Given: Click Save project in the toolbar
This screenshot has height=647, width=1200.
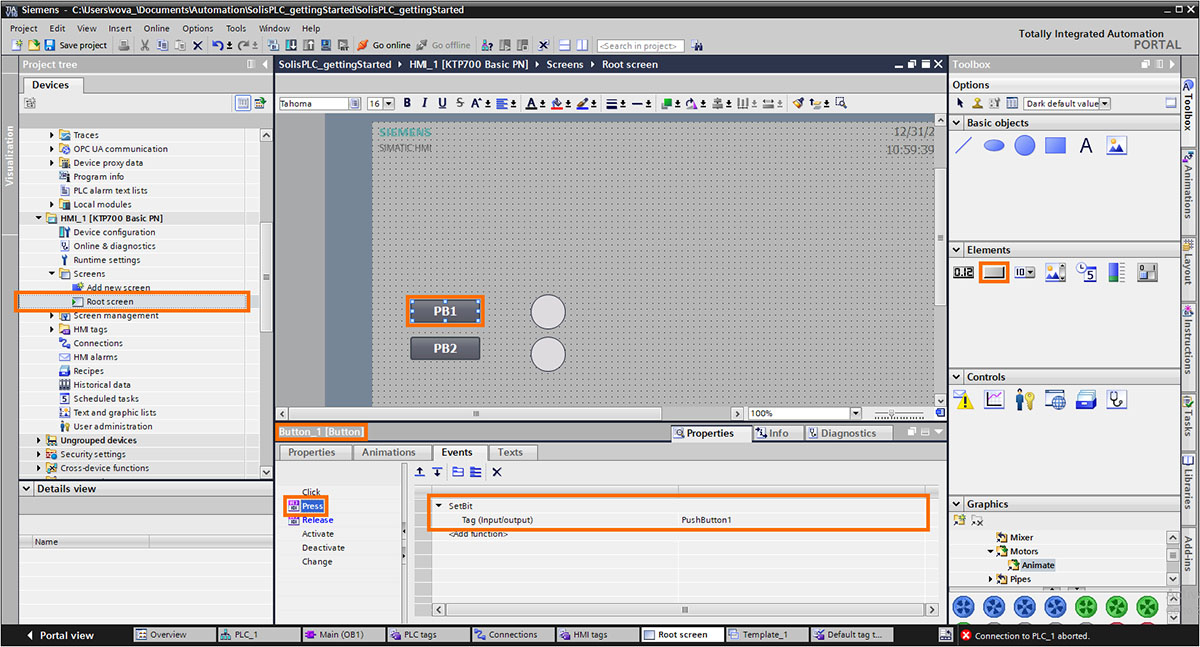Looking at the screenshot, I should pos(75,45).
